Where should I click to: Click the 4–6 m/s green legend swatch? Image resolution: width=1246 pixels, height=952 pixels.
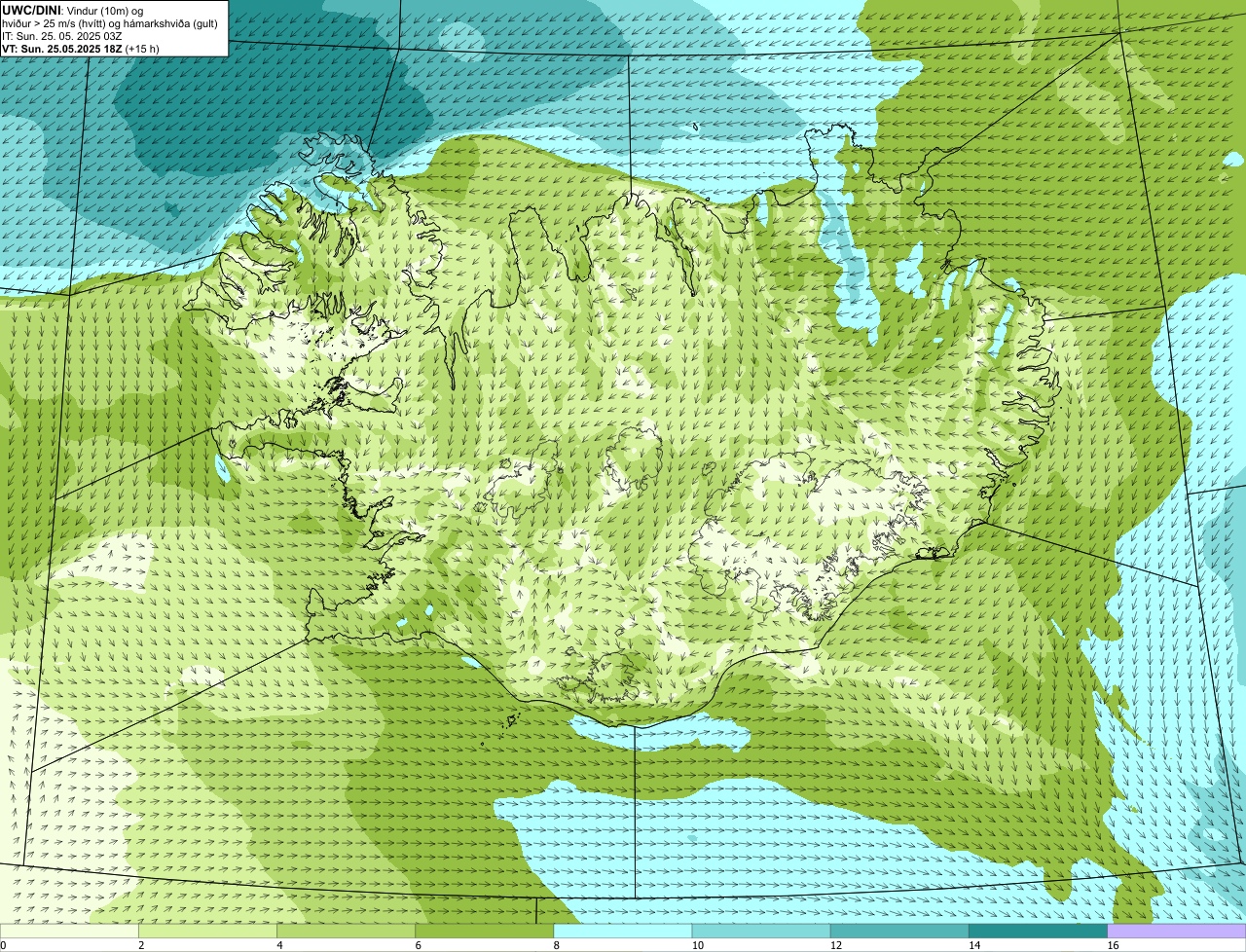(x=346, y=932)
